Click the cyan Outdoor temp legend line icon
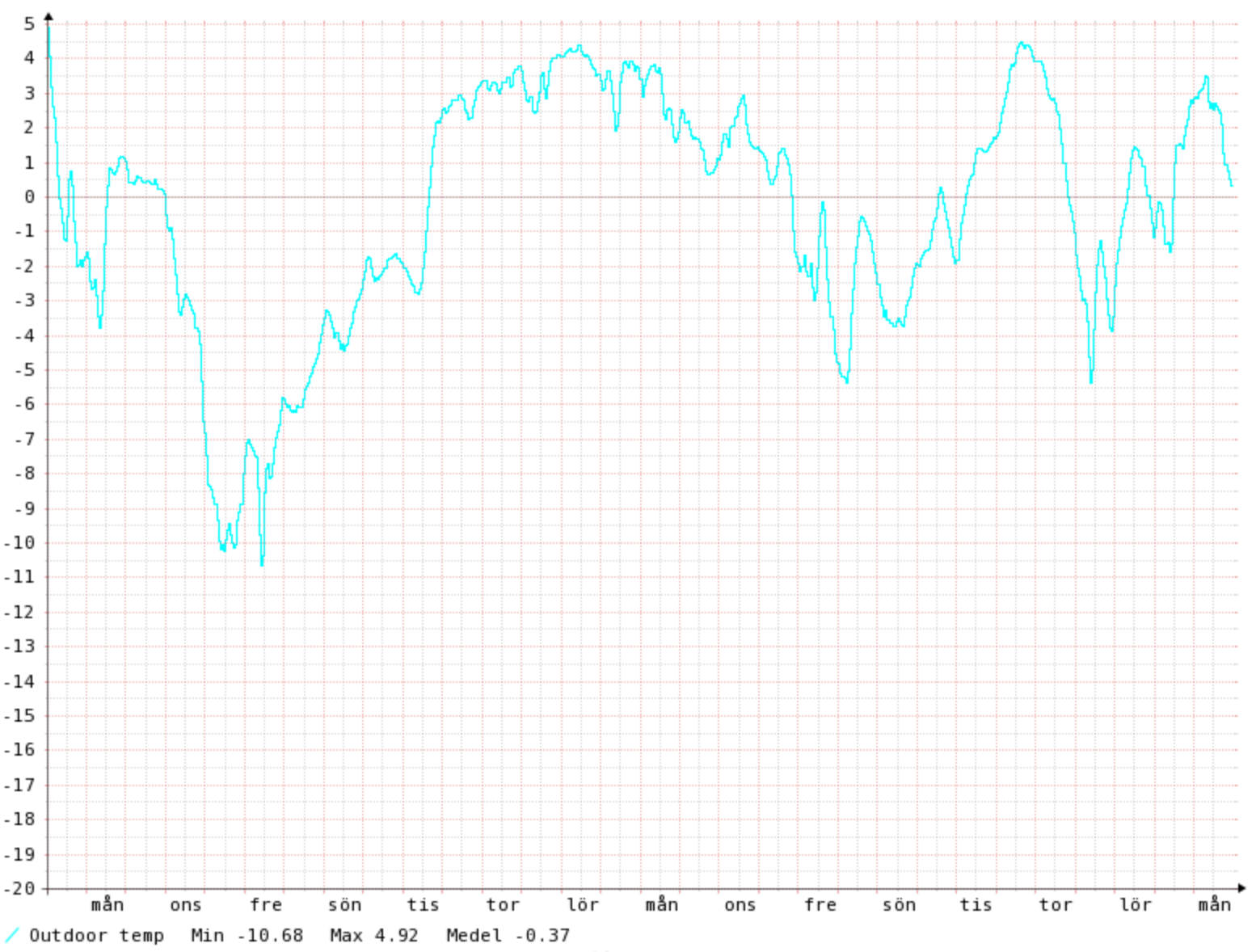 pos(11,936)
